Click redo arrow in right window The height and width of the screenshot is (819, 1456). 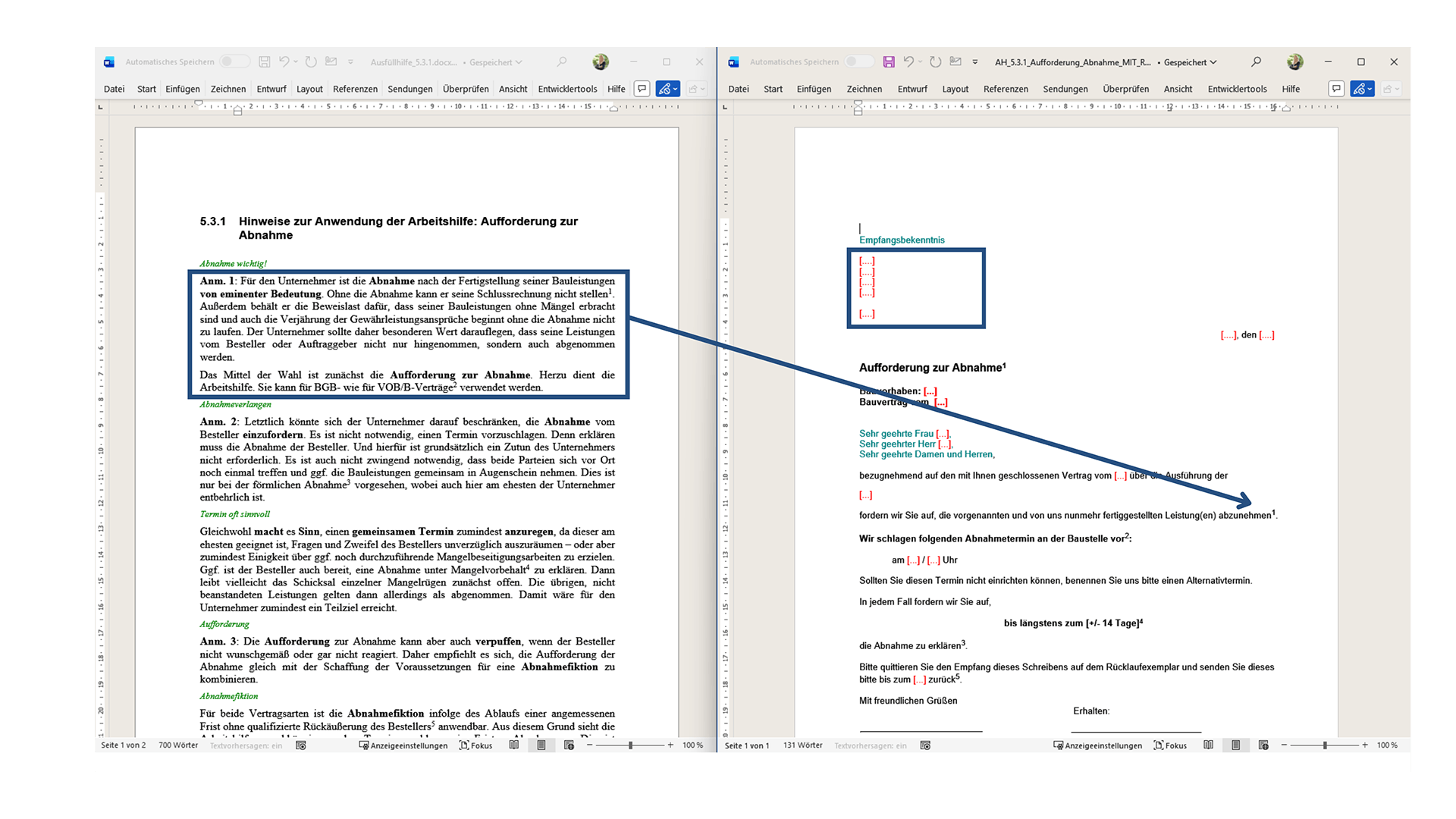[x=935, y=62]
